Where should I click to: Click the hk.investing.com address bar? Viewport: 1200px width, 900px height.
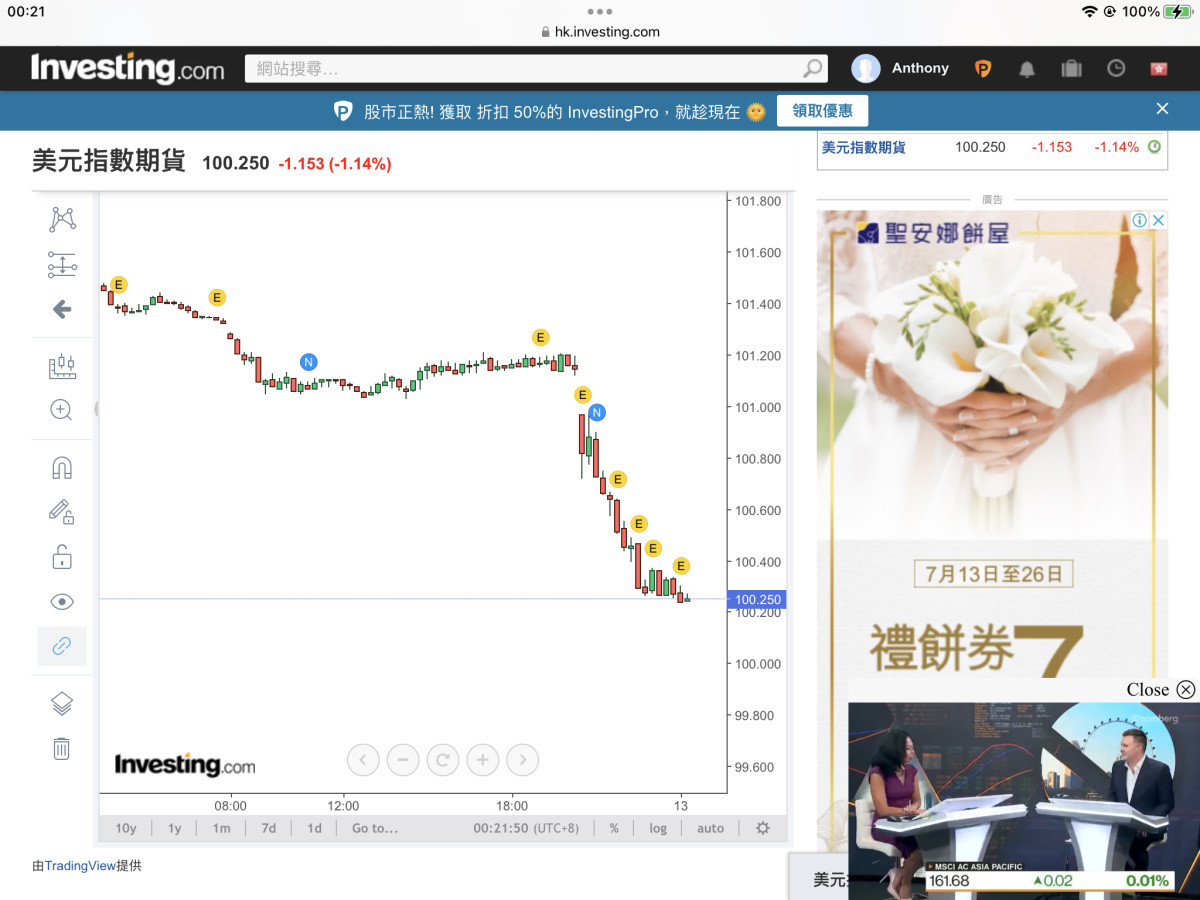pyautogui.click(x=600, y=32)
